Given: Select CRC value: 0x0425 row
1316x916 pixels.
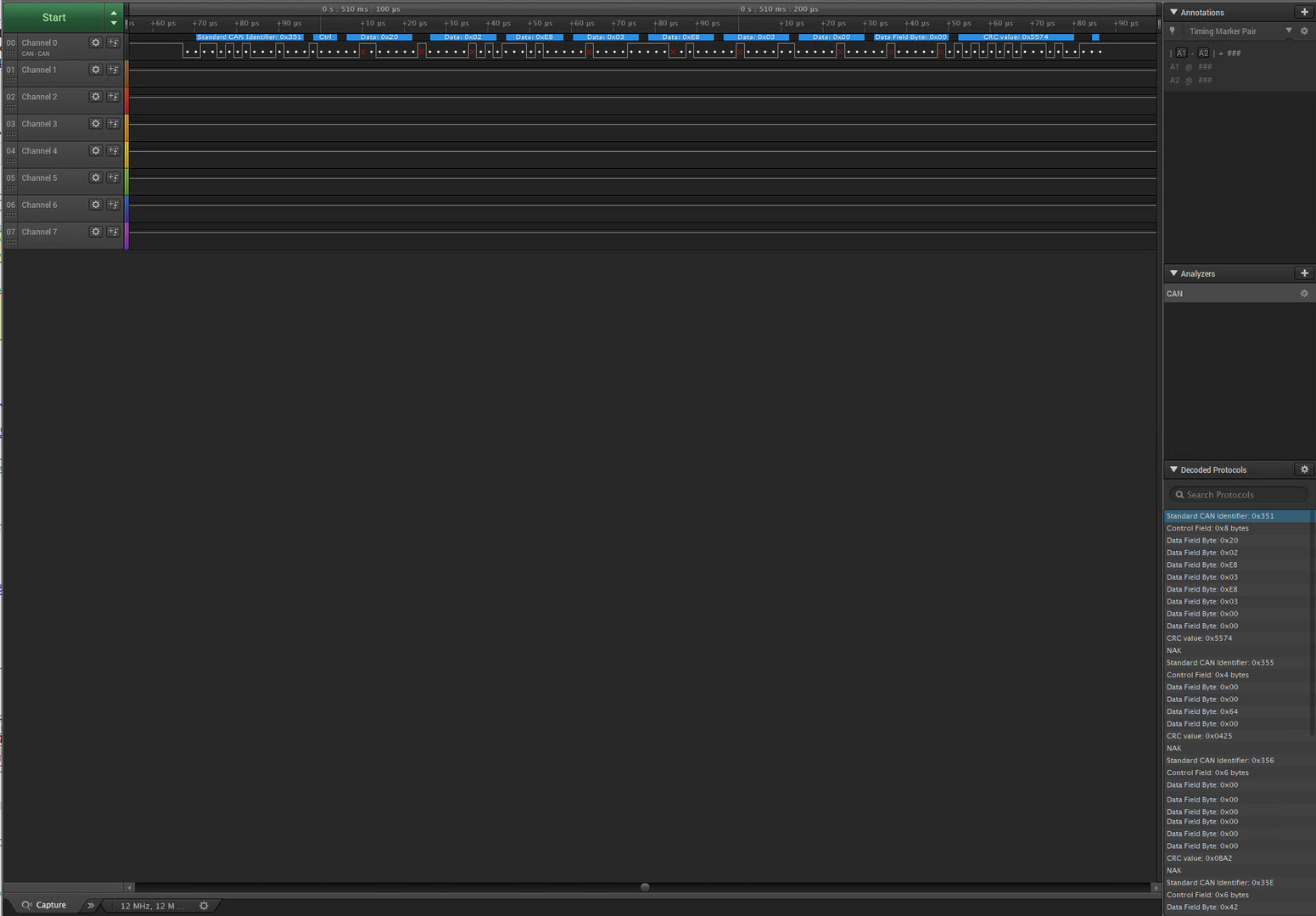Looking at the screenshot, I should click(x=1238, y=736).
